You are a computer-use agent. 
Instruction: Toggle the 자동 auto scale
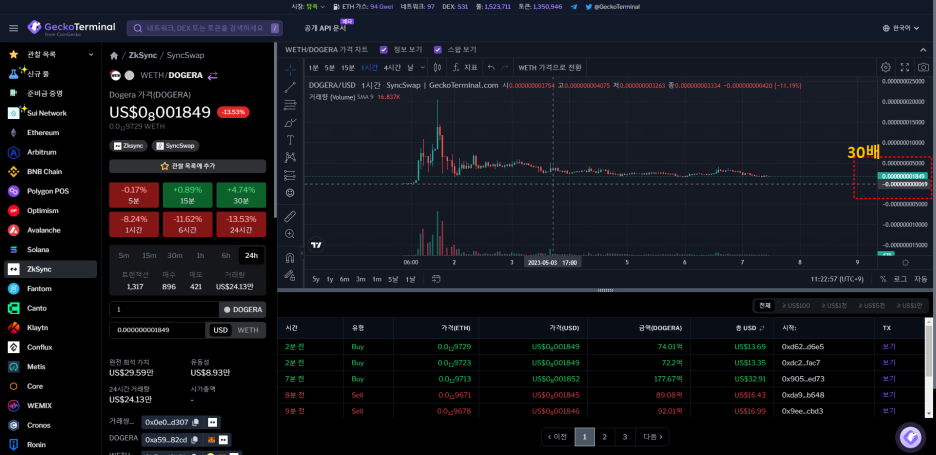tap(921, 279)
